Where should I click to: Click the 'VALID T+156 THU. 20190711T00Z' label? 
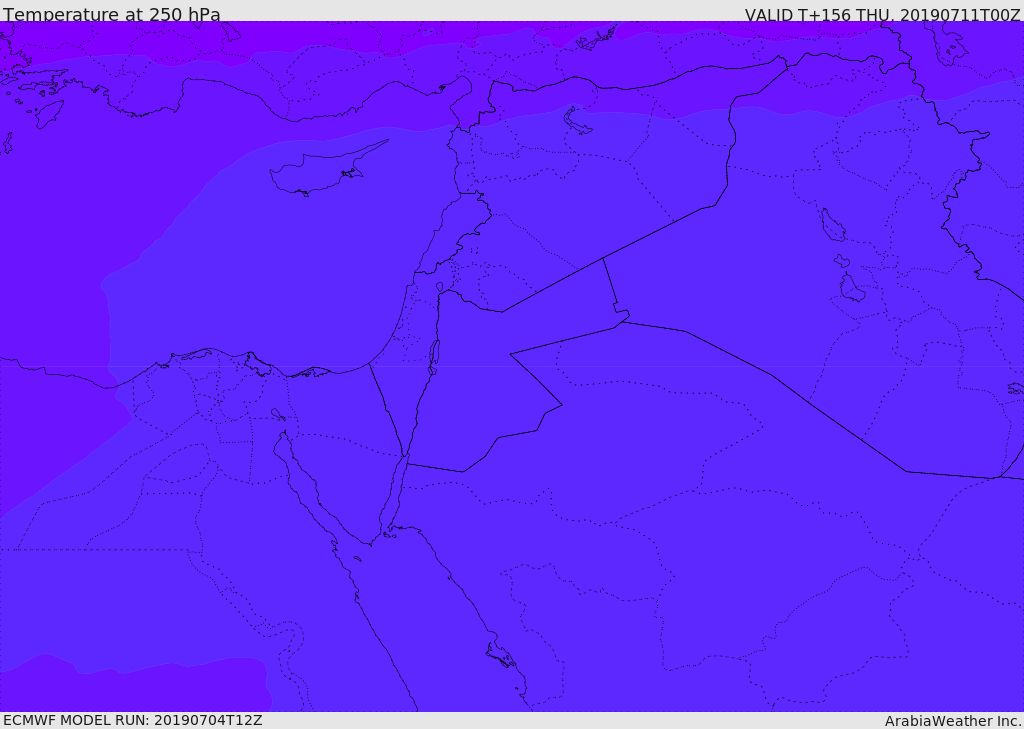[x=882, y=14]
